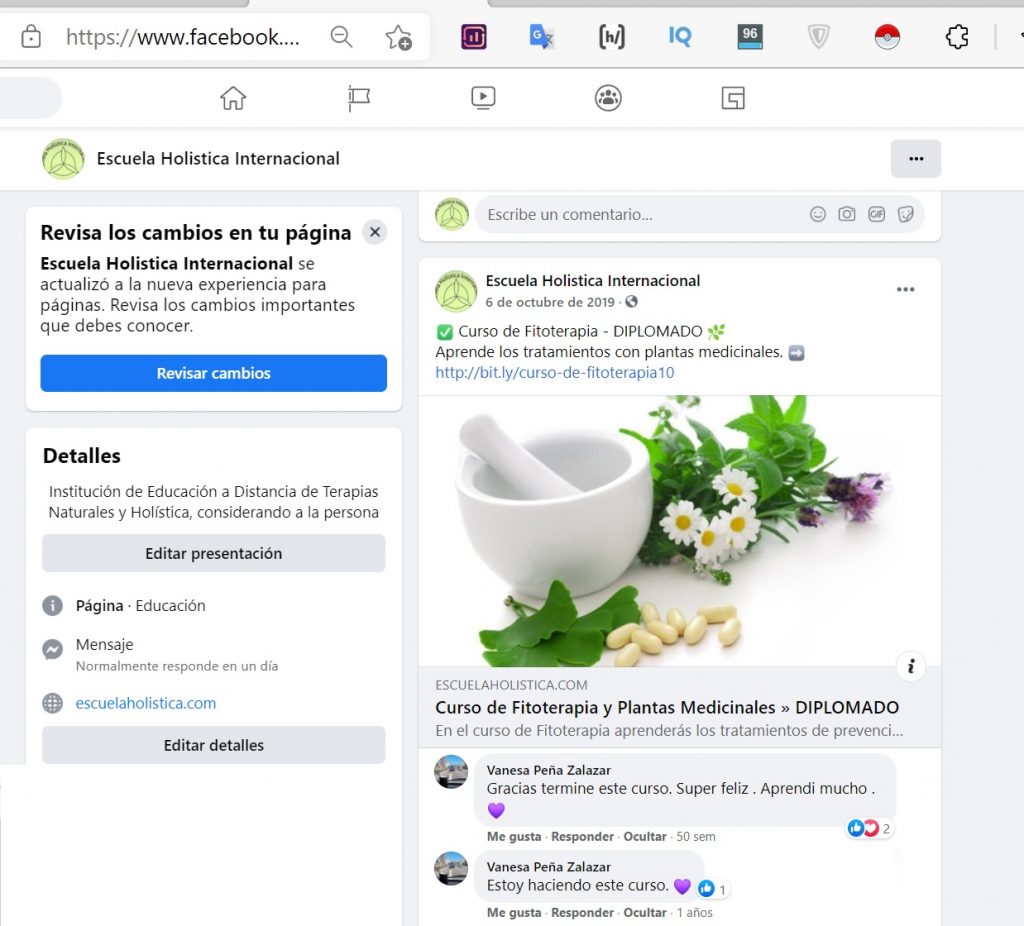Open the 6 de octubre de 2019 timestamp

click(550, 302)
